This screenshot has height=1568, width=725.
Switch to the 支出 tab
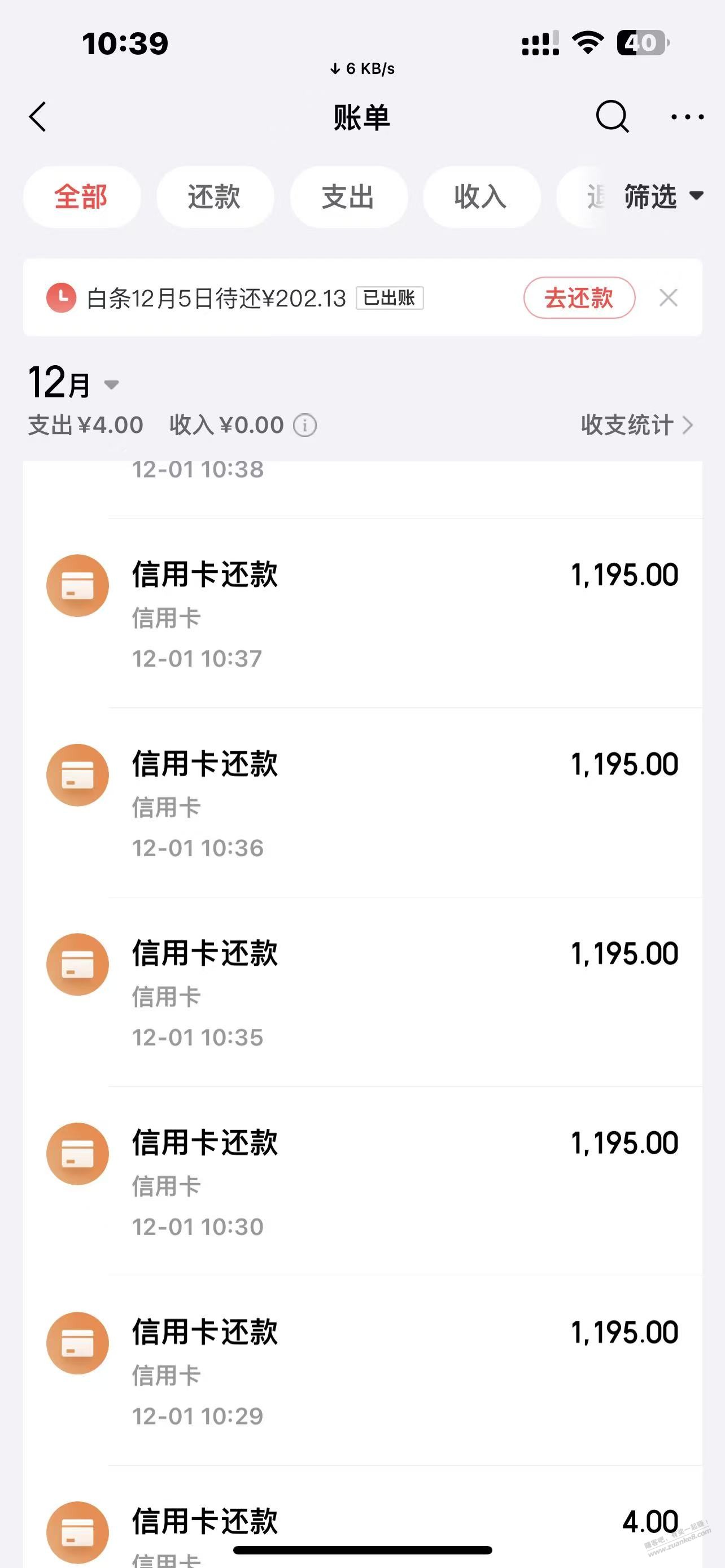[348, 196]
